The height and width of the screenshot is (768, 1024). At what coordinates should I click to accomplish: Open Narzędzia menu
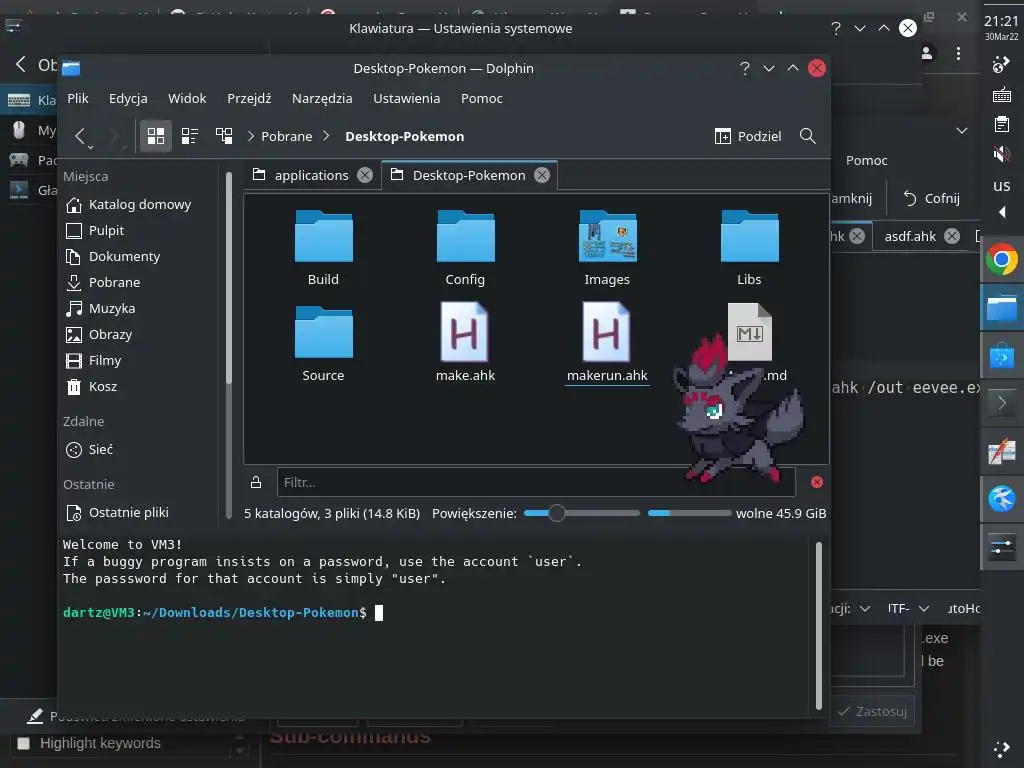tap(322, 98)
